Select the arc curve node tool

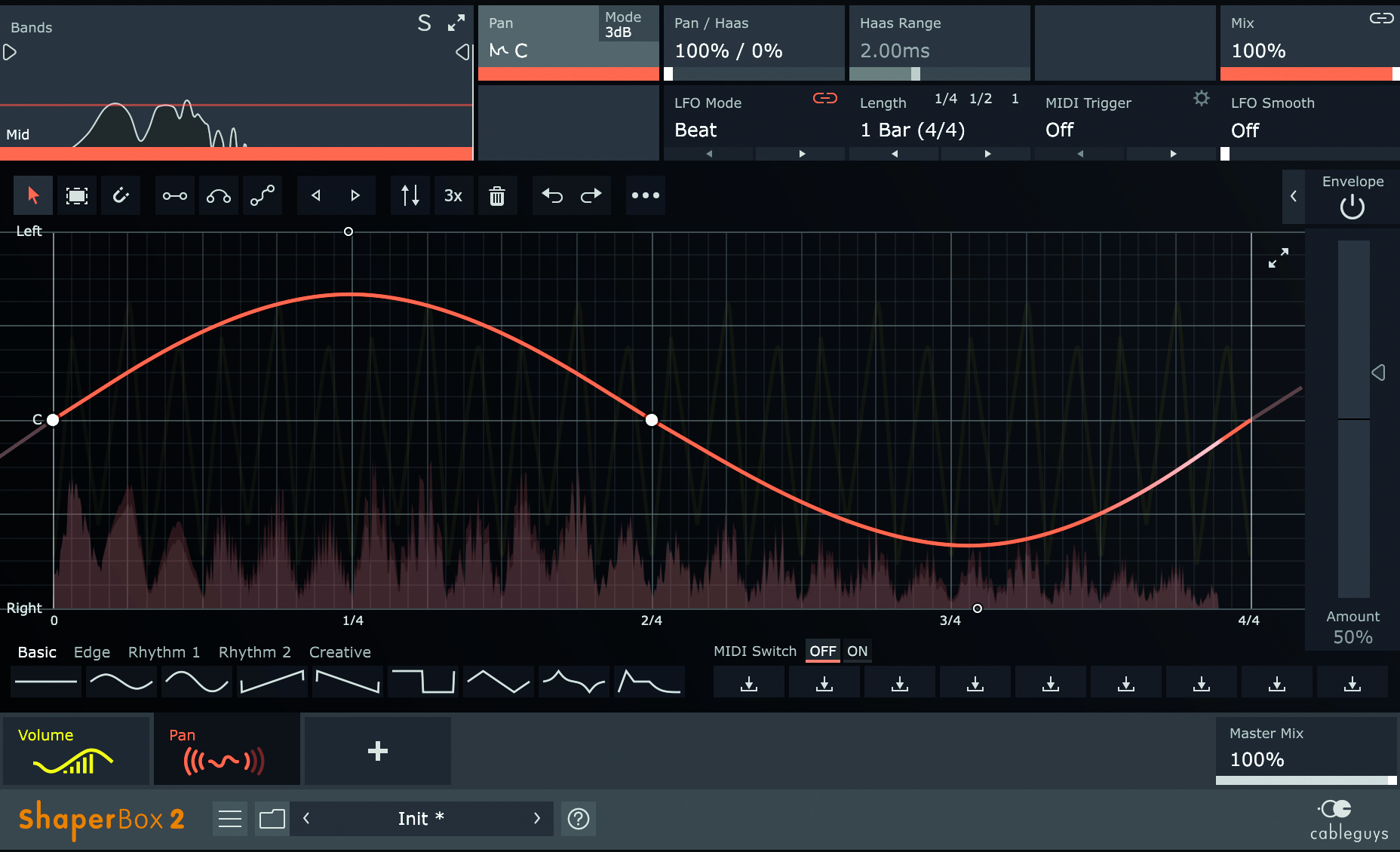pyautogui.click(x=219, y=196)
